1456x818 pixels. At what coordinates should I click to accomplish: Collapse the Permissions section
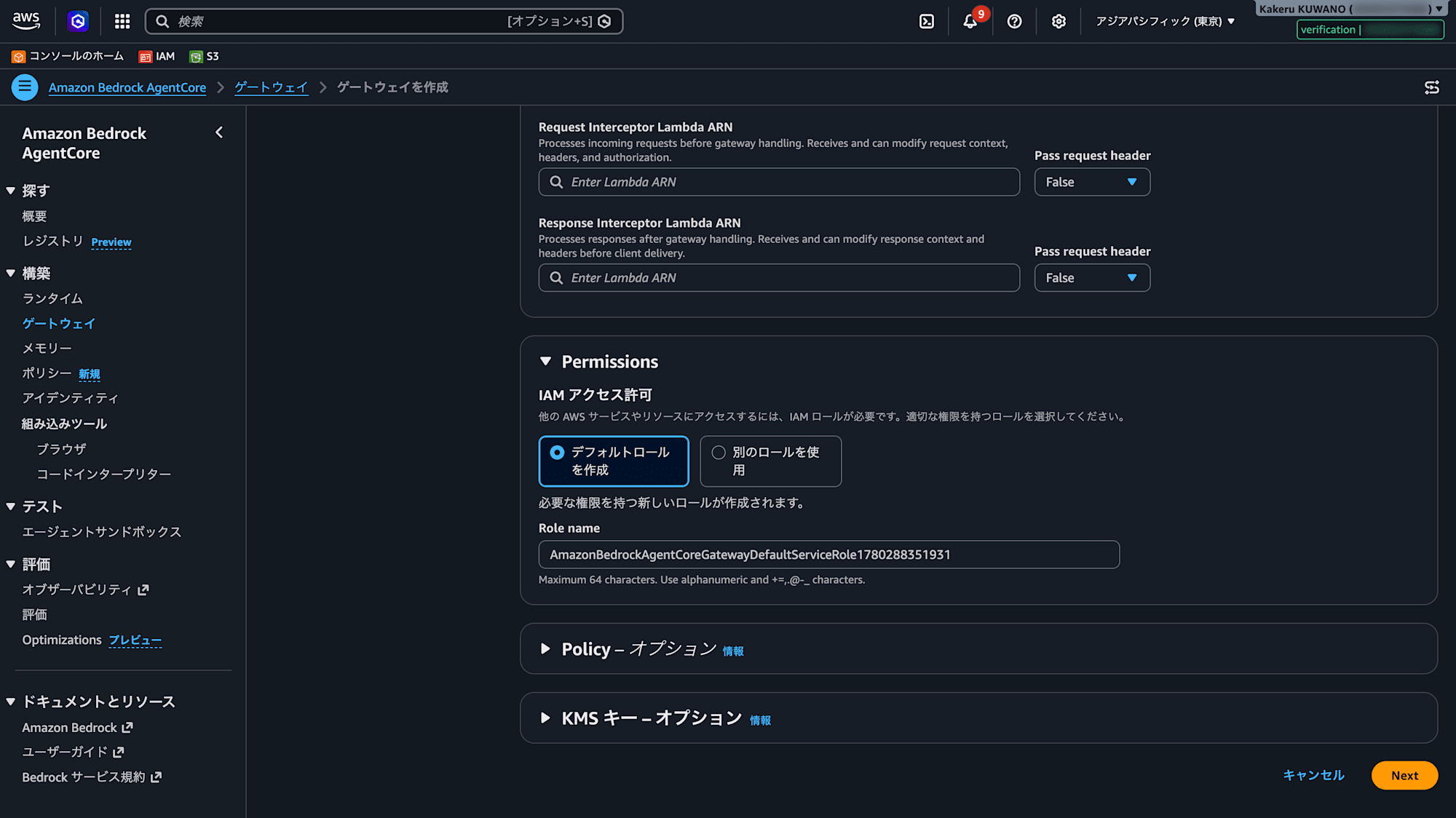pos(545,362)
